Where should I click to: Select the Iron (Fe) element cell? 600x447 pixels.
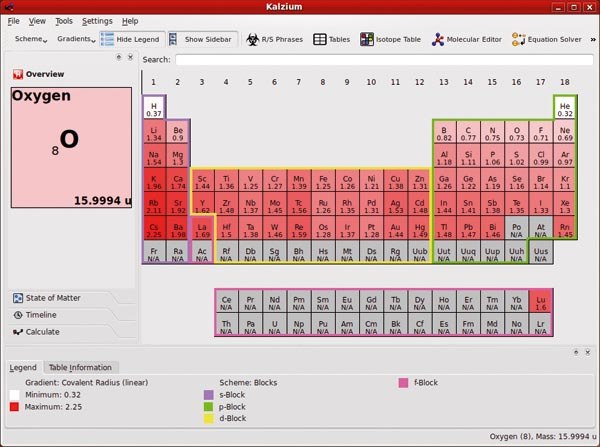coord(323,180)
